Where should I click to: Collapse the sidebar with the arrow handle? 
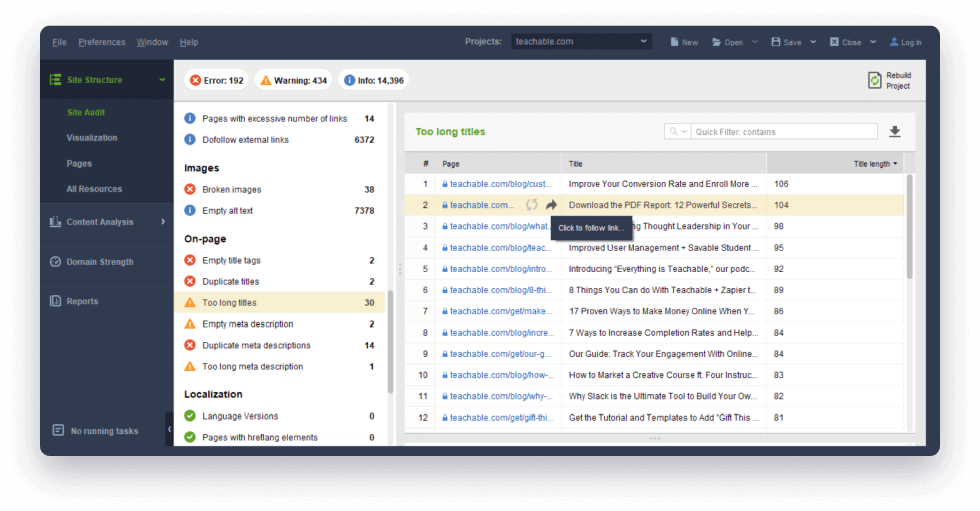[x=169, y=429]
